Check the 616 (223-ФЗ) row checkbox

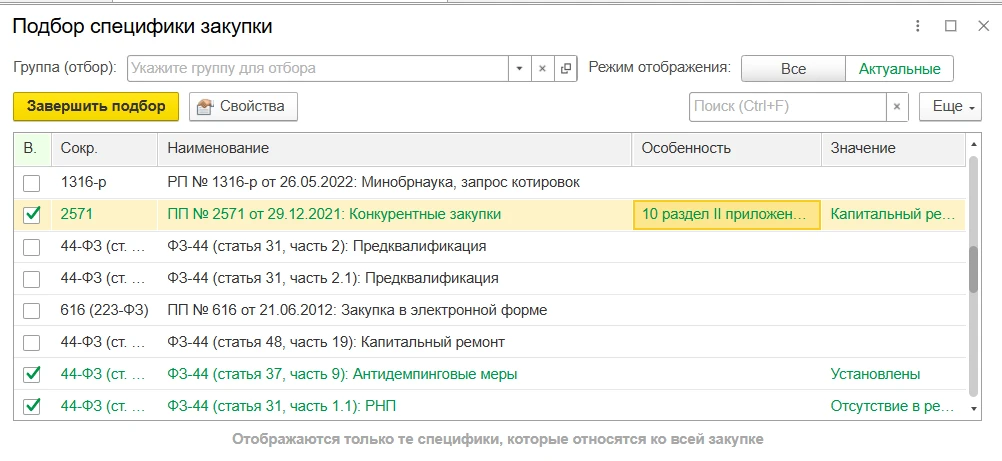[x=31, y=311]
